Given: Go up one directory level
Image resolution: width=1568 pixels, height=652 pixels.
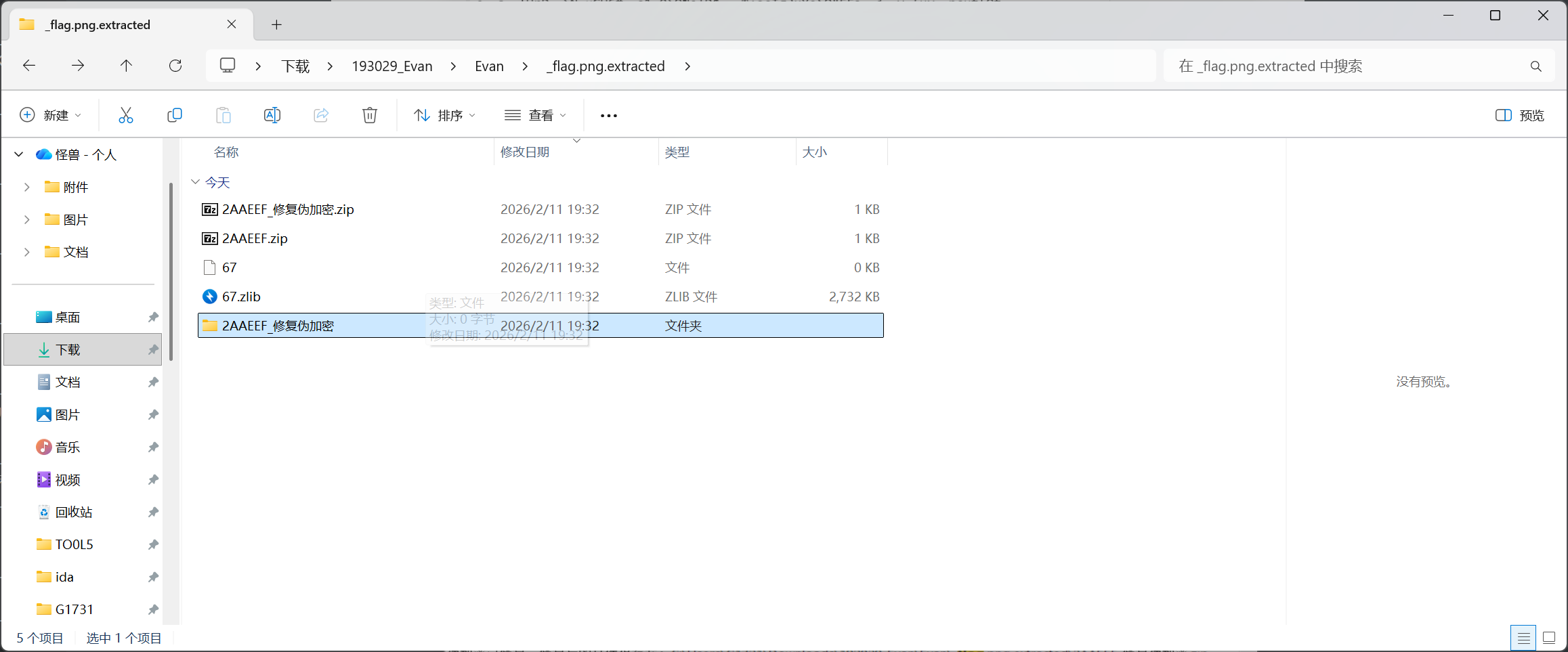Looking at the screenshot, I should click(126, 66).
